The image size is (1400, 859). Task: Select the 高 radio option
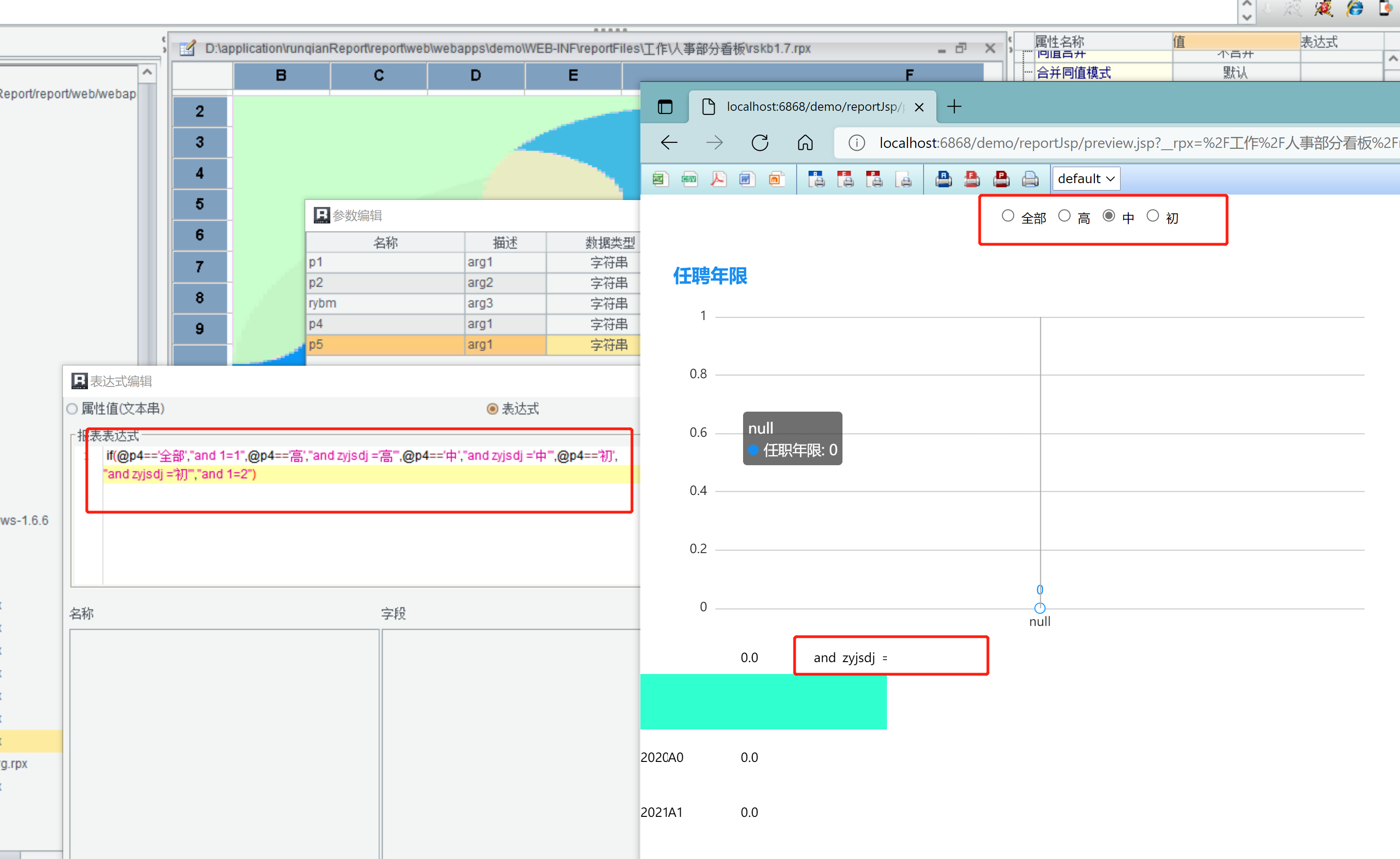tap(1064, 216)
